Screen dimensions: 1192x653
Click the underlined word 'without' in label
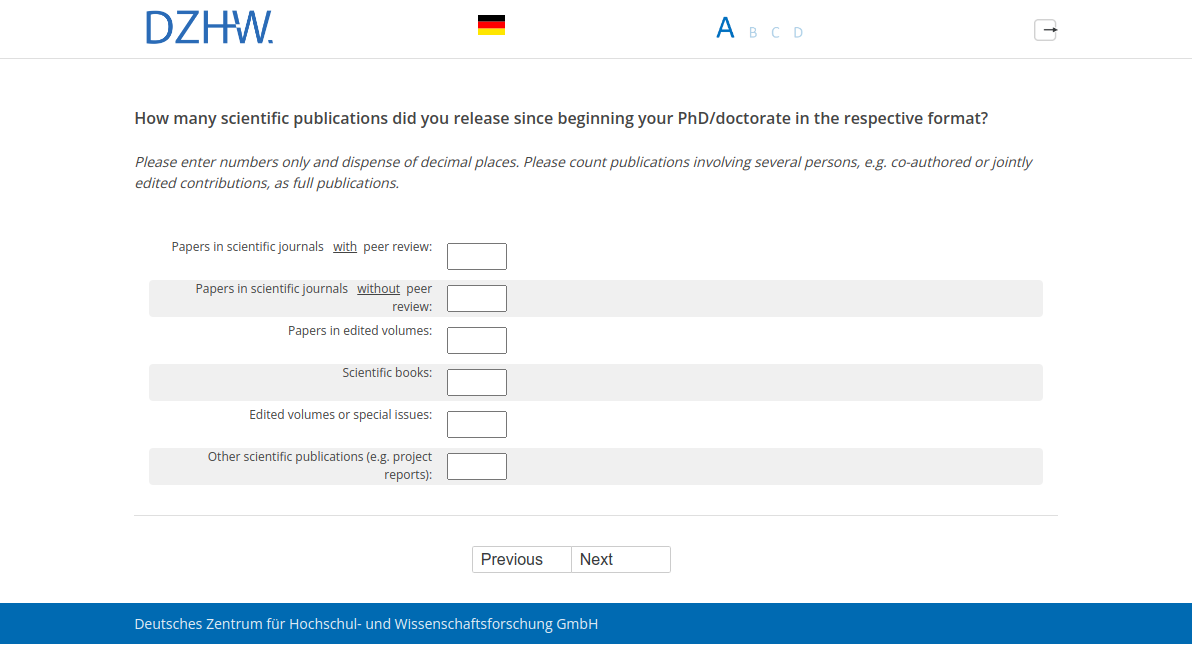click(378, 289)
